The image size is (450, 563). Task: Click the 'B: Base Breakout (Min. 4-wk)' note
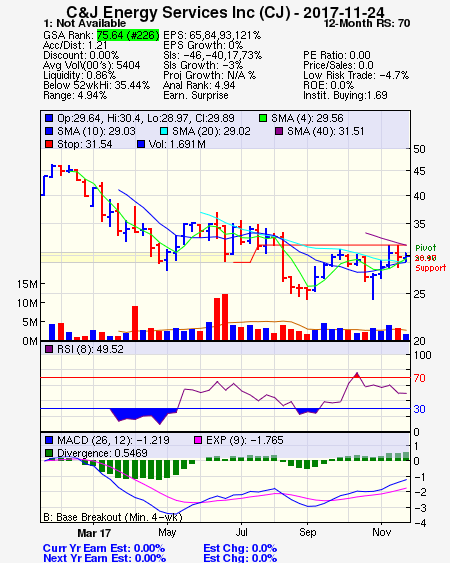(x=113, y=517)
